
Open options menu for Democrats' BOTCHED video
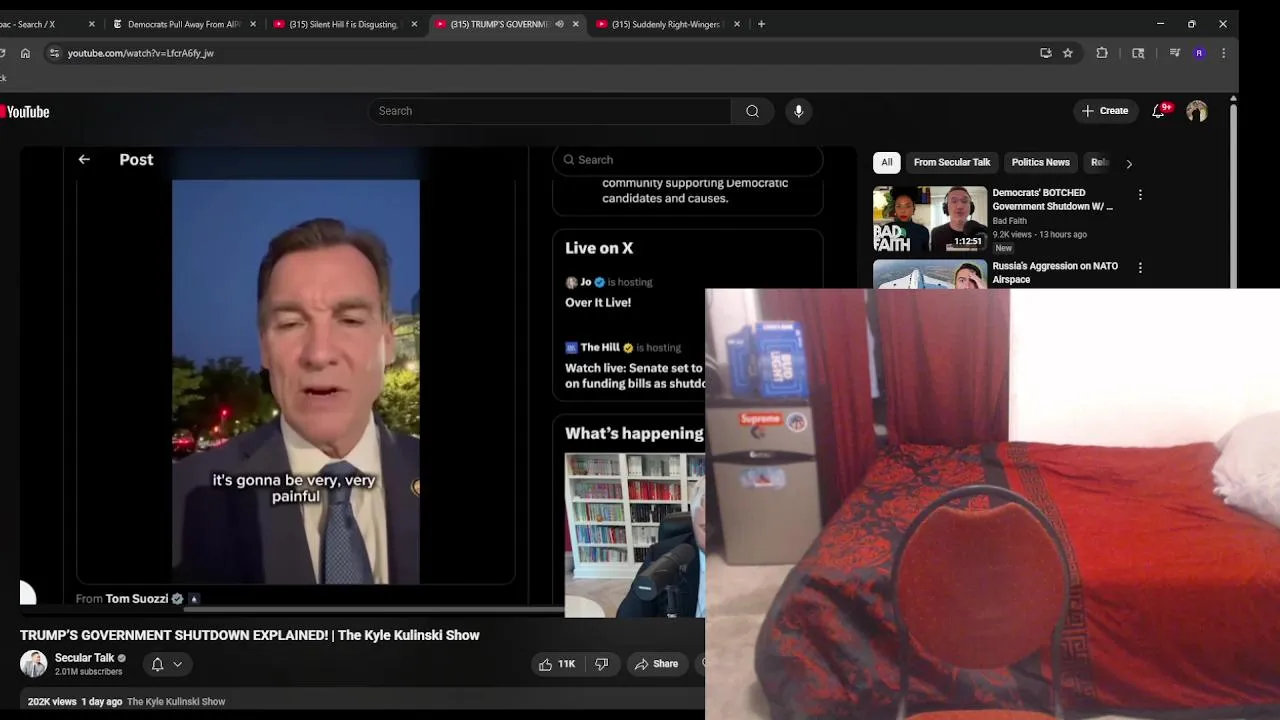1140,195
